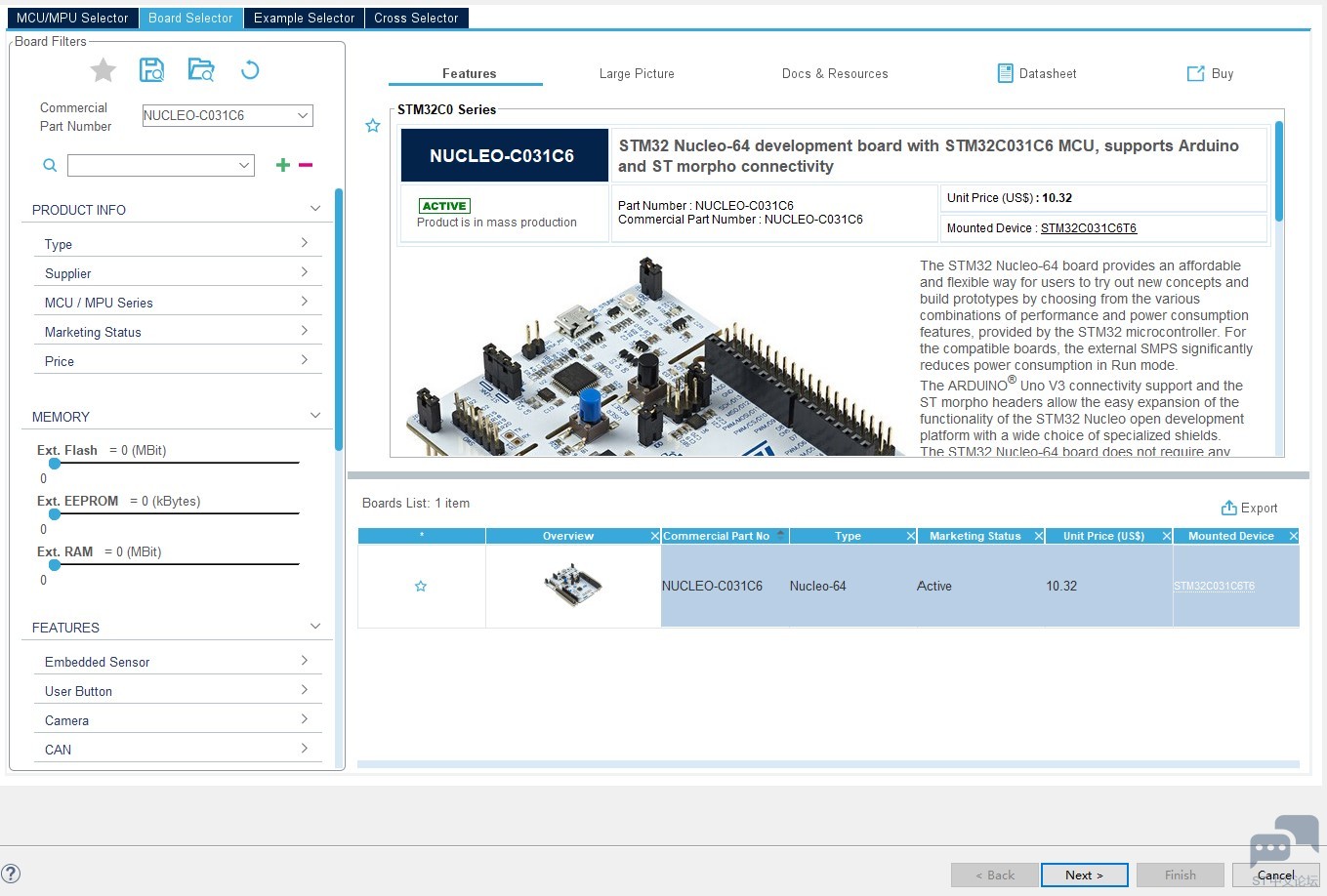Image resolution: width=1327 pixels, height=896 pixels.
Task: View the Large Picture tab
Action: [637, 73]
